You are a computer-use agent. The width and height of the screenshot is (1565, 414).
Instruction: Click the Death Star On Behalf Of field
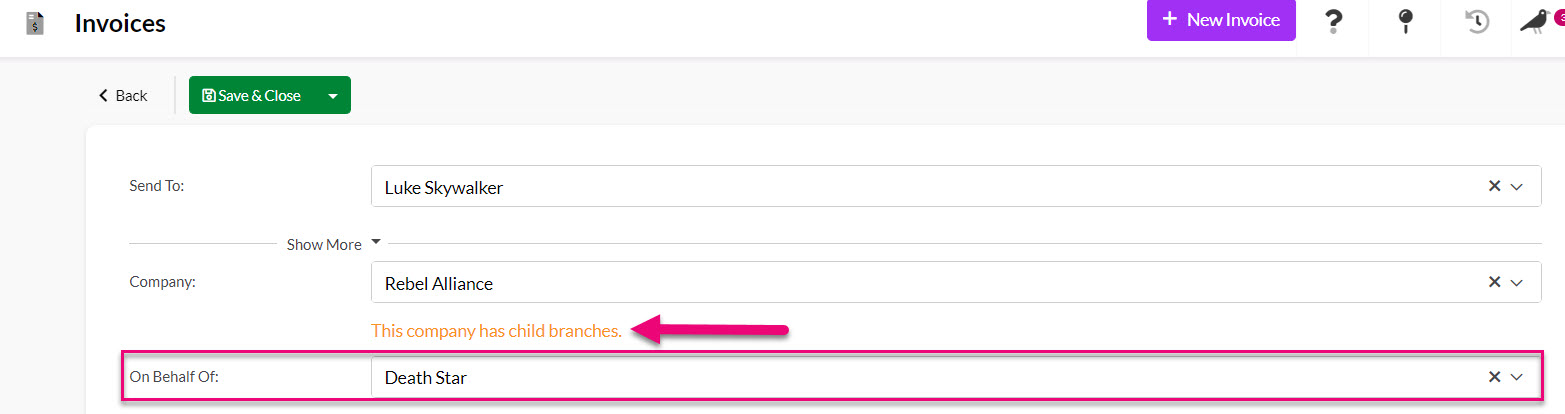[955, 377]
